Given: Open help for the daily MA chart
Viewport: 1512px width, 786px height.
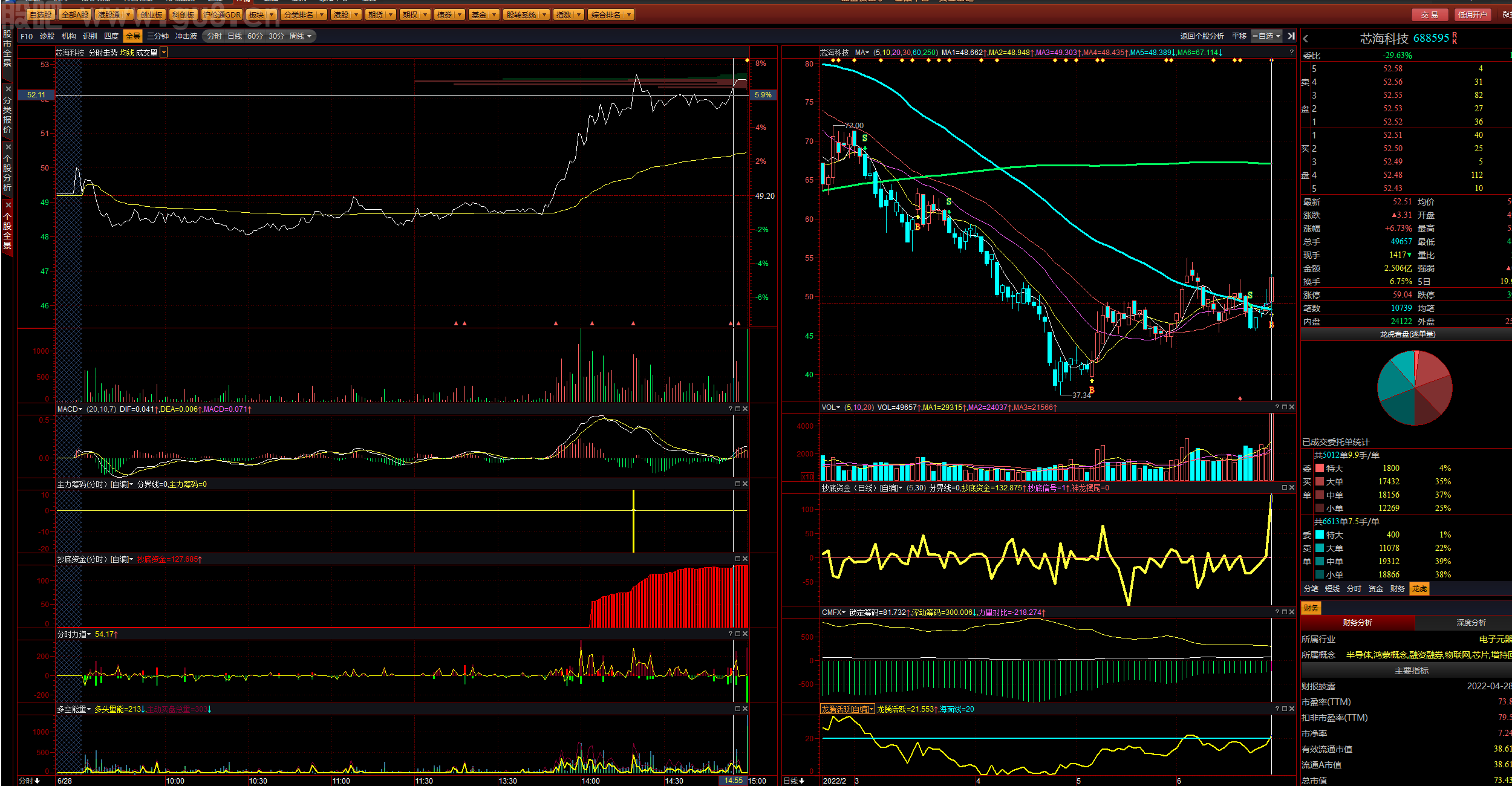Looking at the screenshot, I should (1292, 53).
